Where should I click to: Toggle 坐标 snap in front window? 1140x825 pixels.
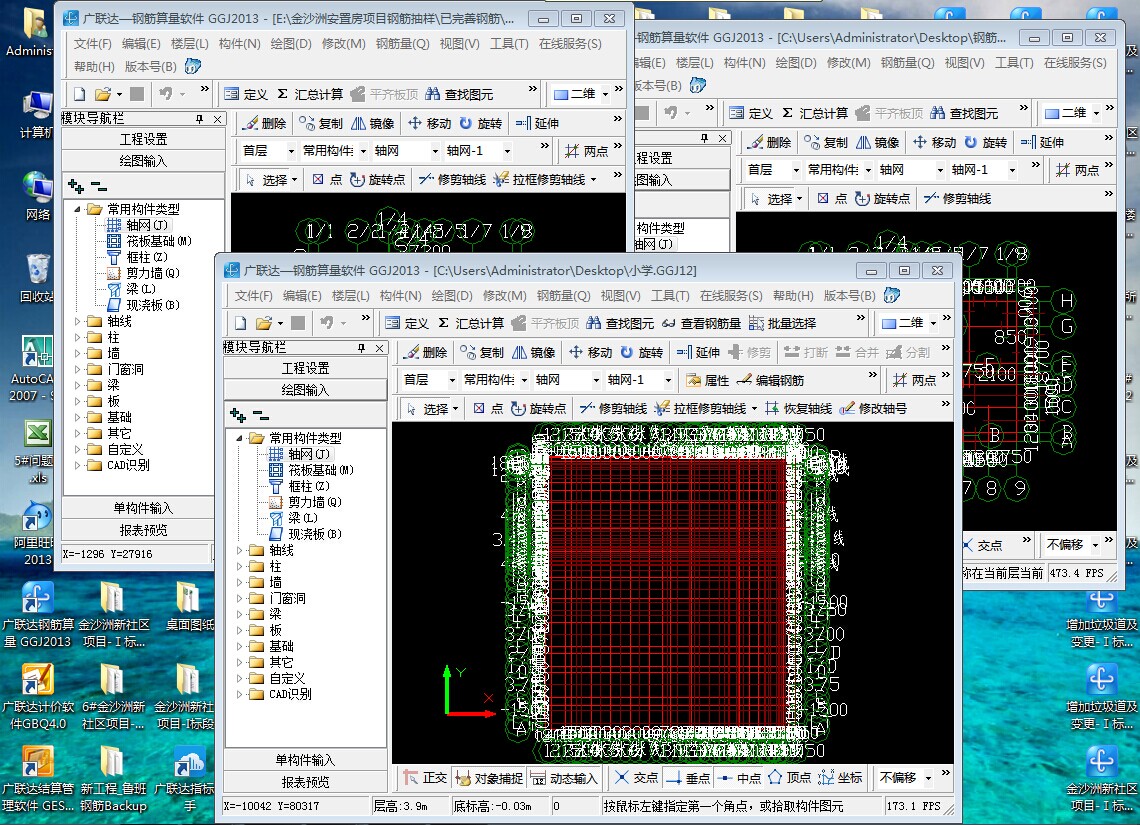coord(840,778)
